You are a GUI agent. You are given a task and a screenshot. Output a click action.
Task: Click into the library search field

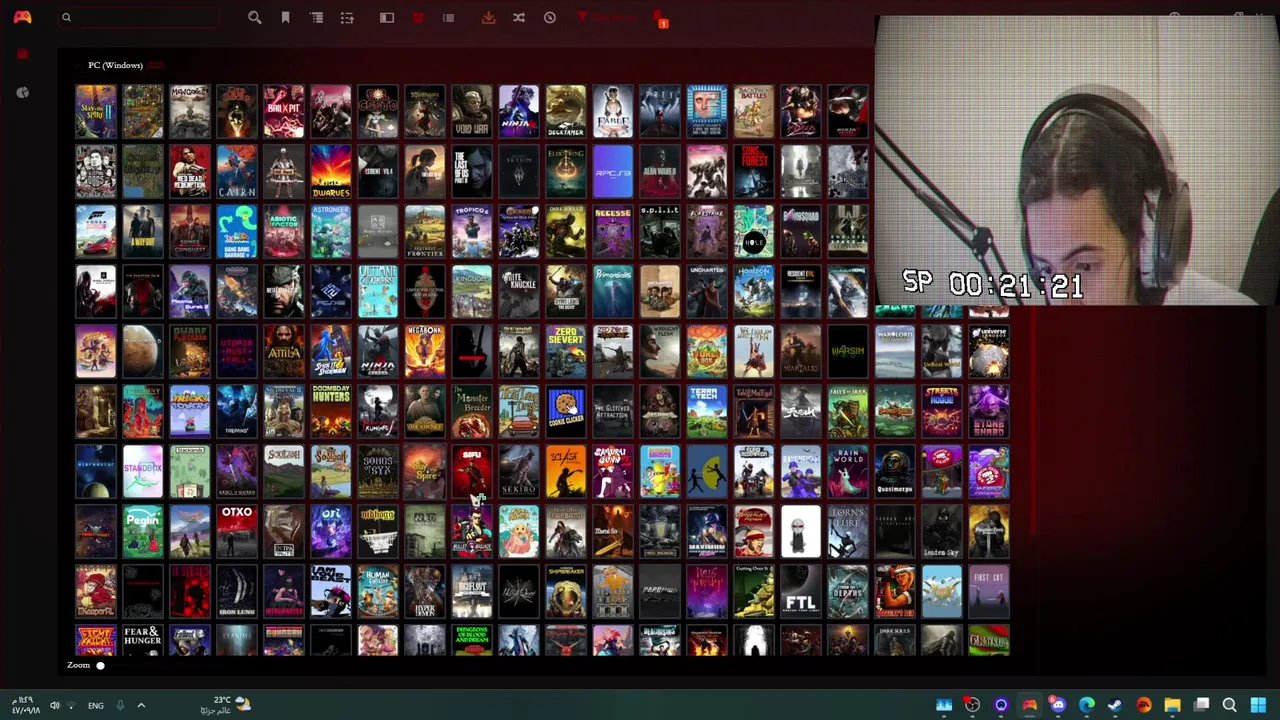pos(140,17)
